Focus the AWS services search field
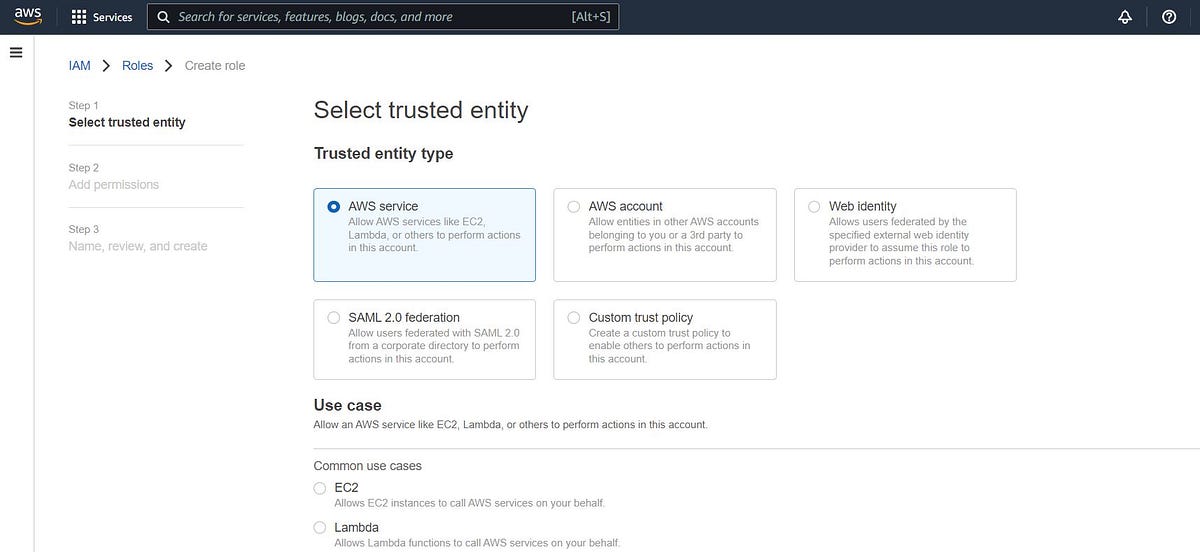1200x552 pixels. coord(383,17)
